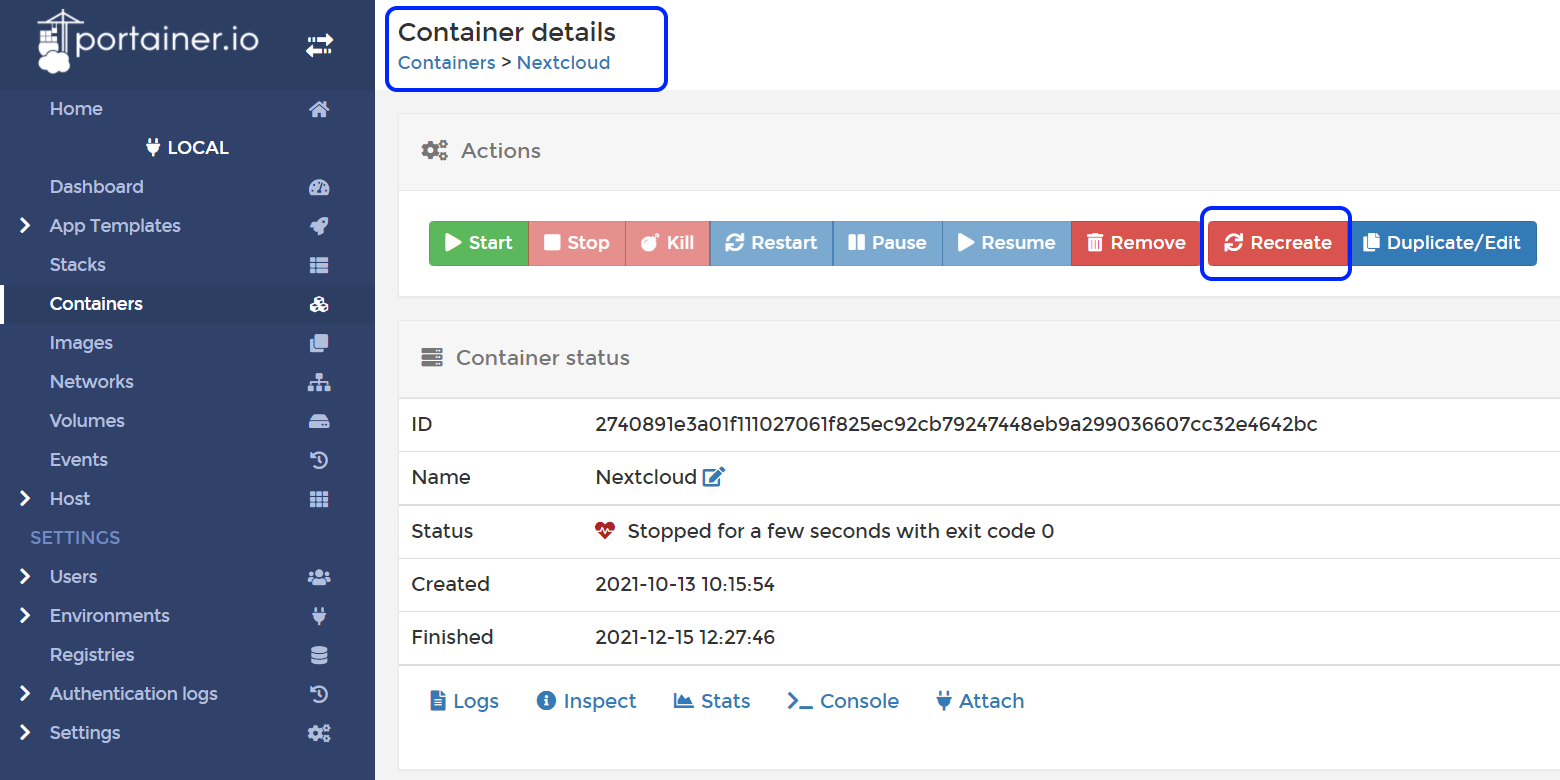Image resolution: width=1560 pixels, height=780 pixels.
Task: Go to Stacks in sidebar
Action: click(x=187, y=265)
